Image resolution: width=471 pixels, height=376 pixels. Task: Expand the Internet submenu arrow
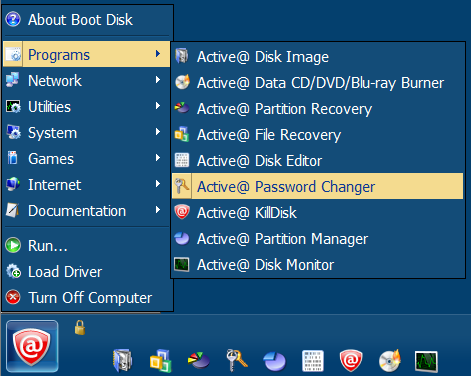click(158, 184)
